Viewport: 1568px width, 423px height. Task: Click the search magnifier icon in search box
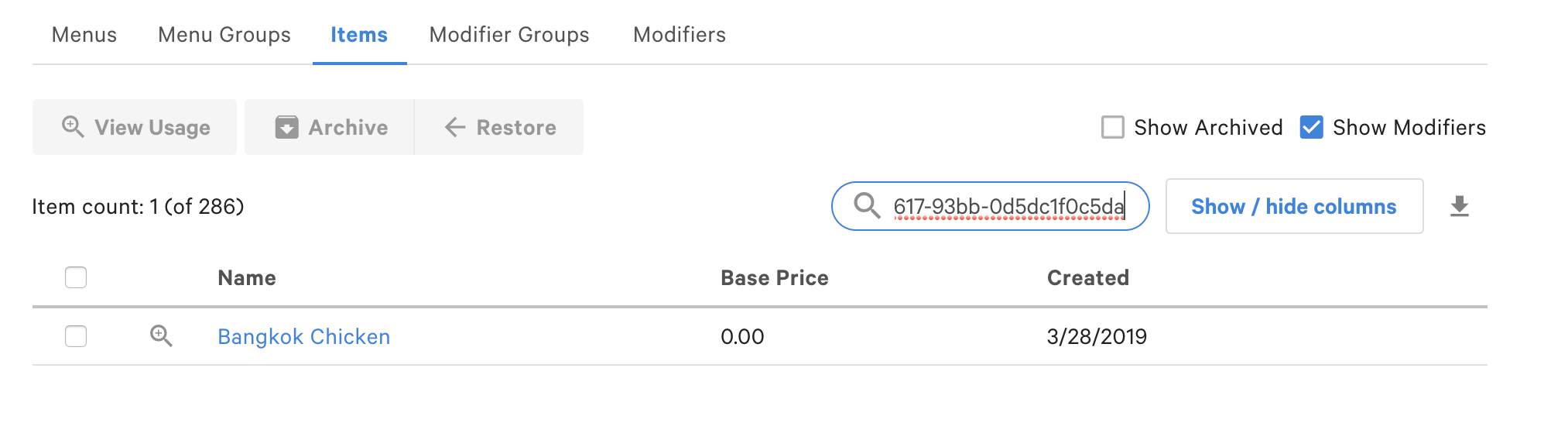click(x=867, y=205)
